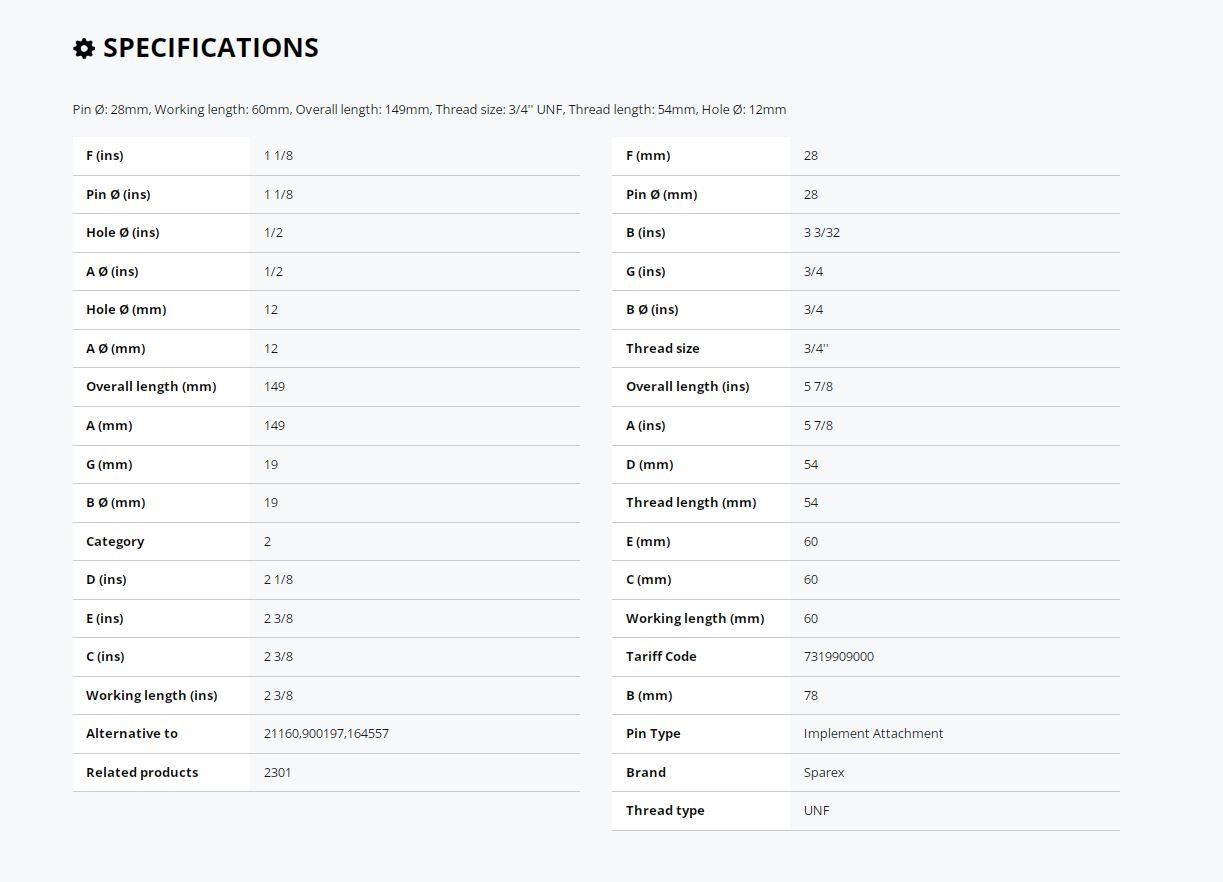Select the Tariff Code value 7319909000

[x=838, y=656]
